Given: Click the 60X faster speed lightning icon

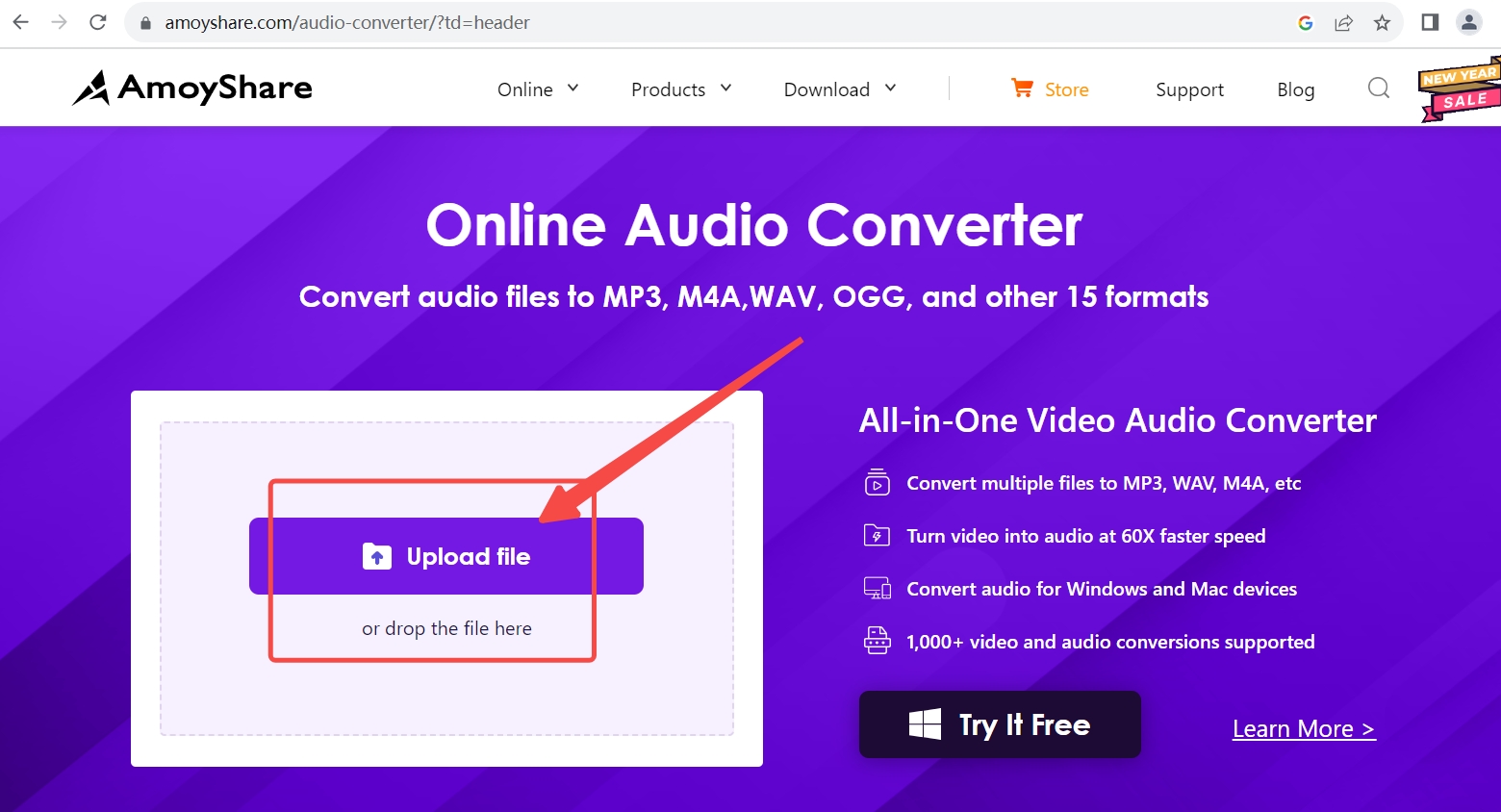Looking at the screenshot, I should (x=877, y=536).
